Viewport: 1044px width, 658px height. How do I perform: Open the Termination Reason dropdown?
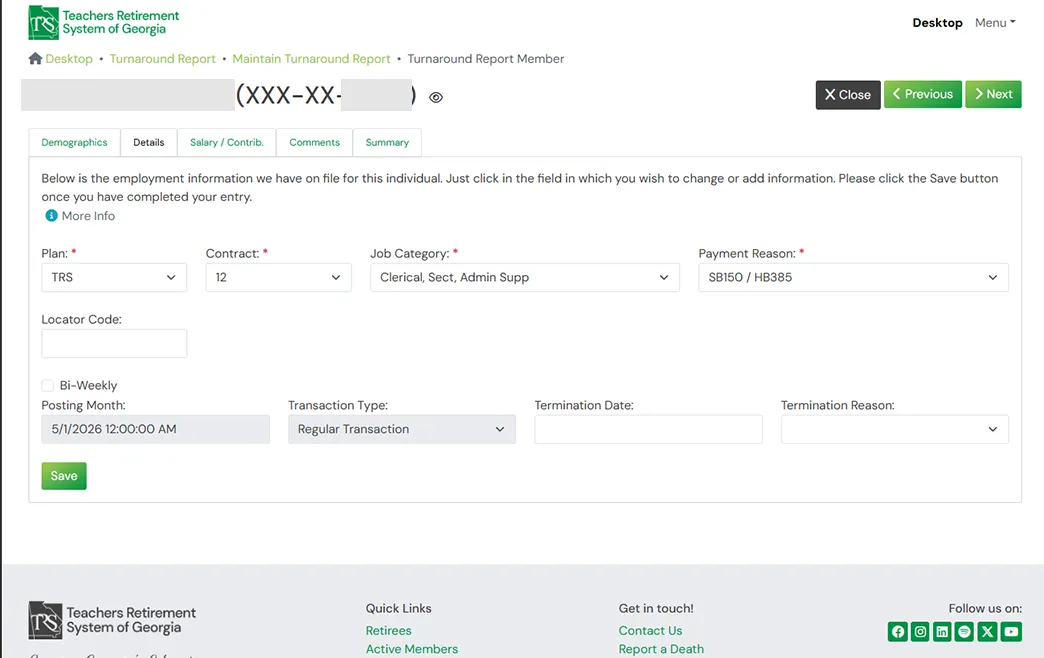pyautogui.click(x=894, y=430)
